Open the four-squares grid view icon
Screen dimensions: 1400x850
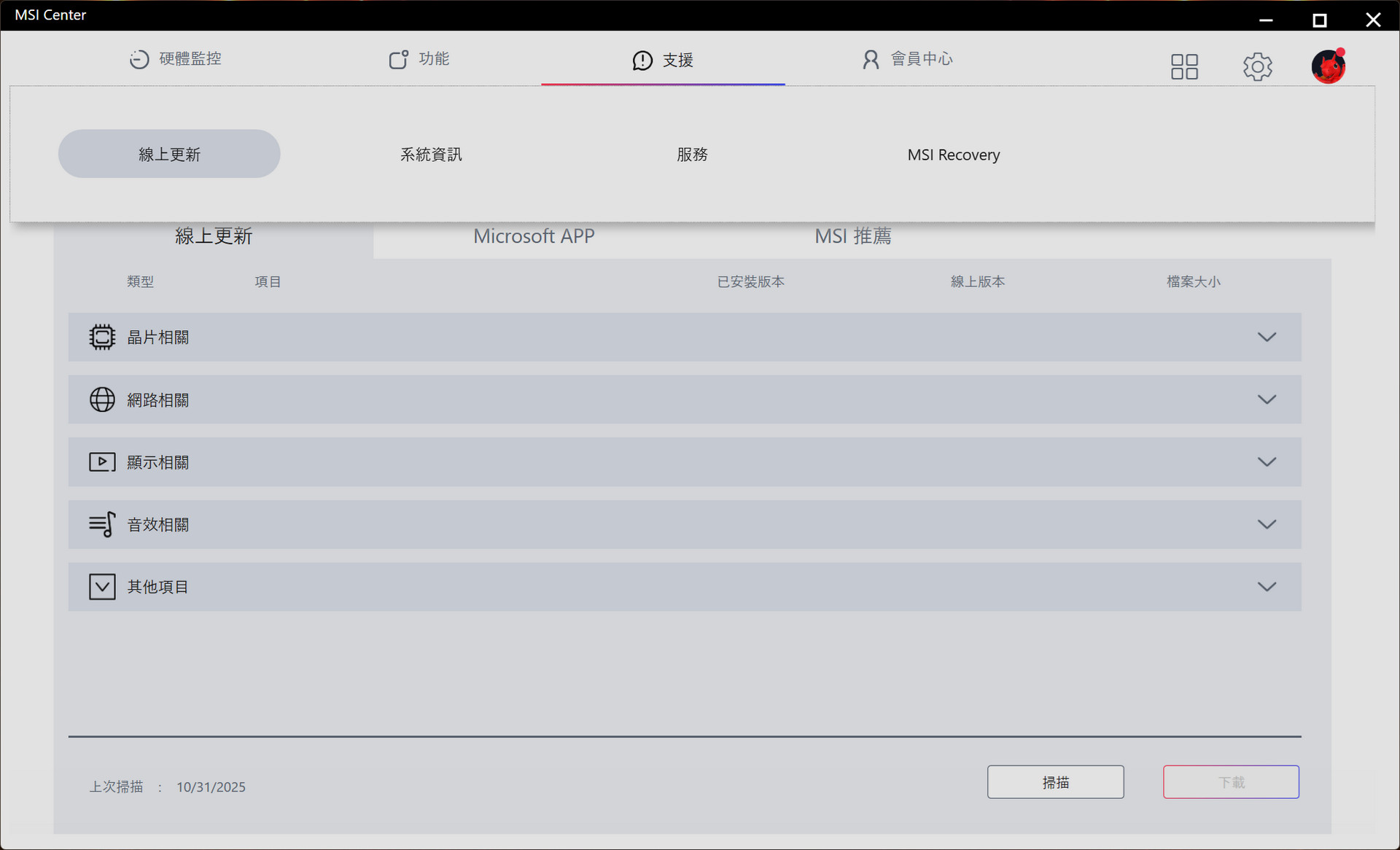[x=1184, y=66]
